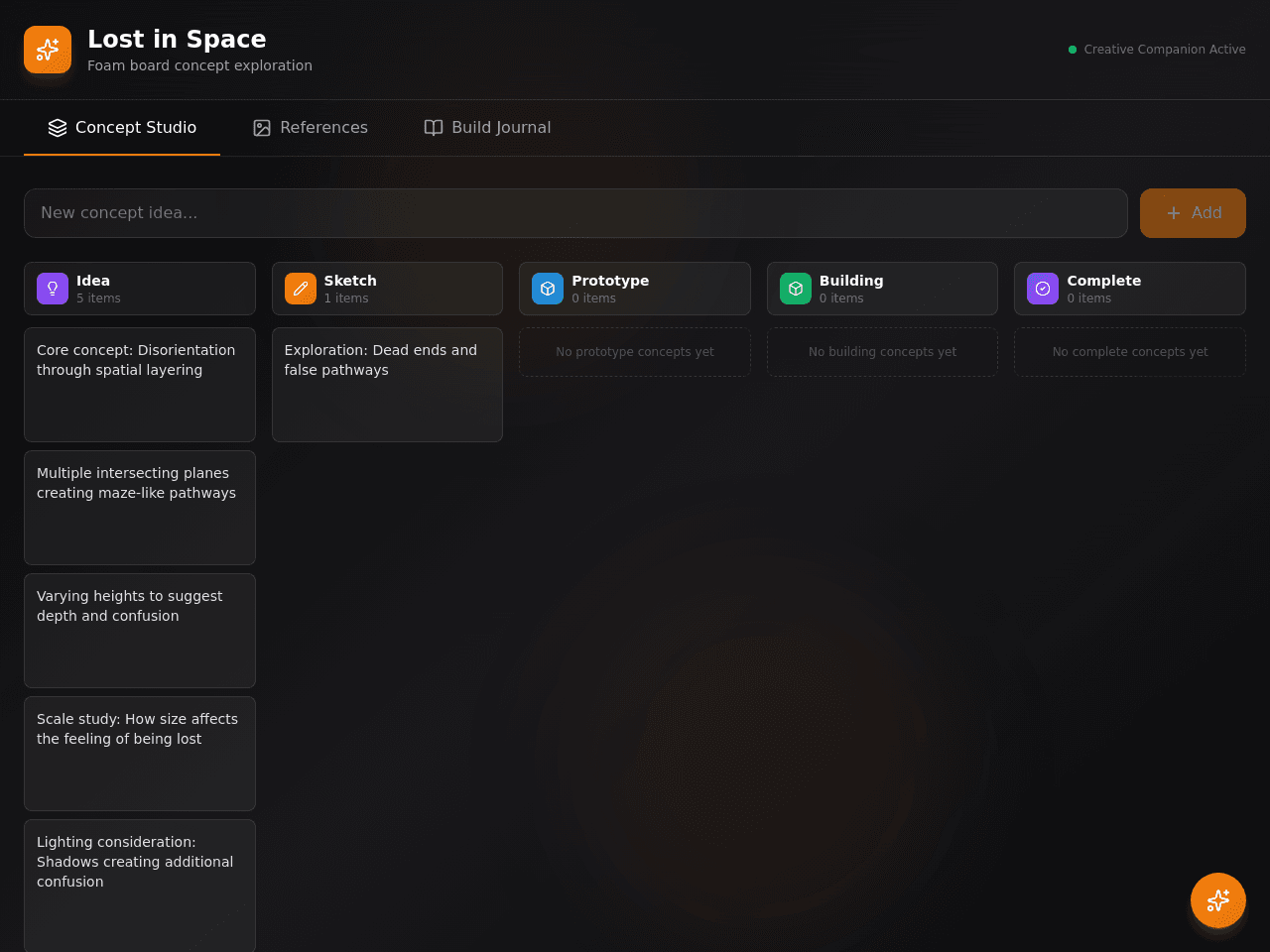Click the Prototype column cube icon

coord(548,289)
